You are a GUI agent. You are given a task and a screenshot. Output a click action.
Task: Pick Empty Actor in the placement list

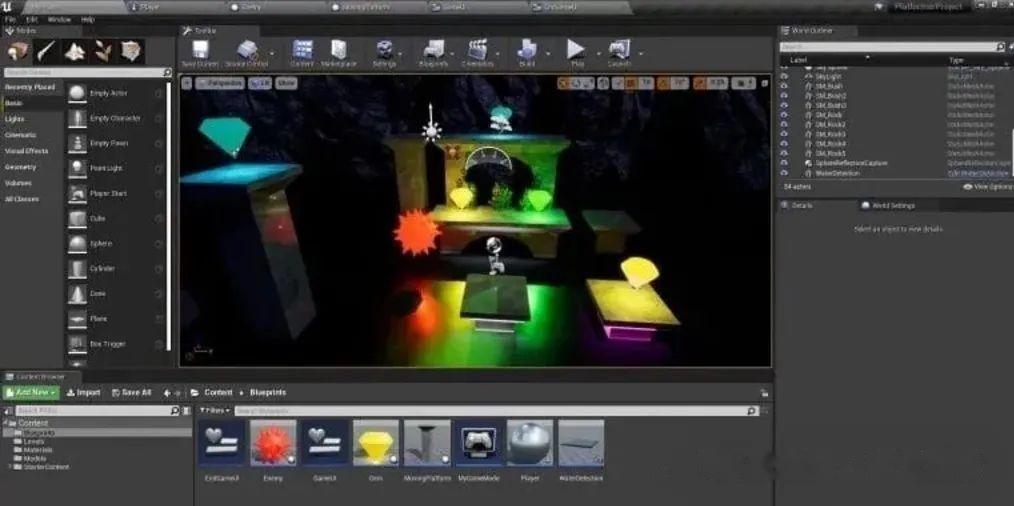(115, 93)
